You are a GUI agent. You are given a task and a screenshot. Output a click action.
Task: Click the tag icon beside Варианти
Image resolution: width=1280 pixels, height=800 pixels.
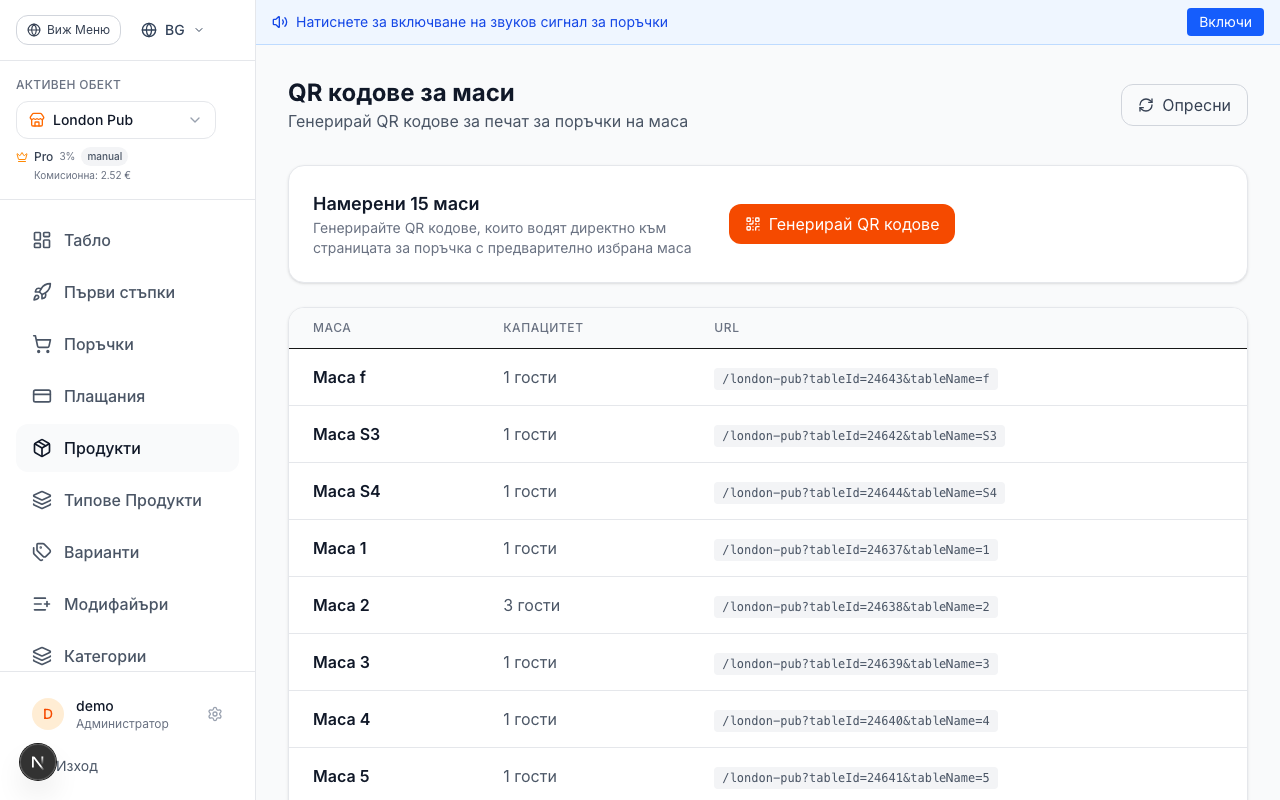tap(42, 552)
